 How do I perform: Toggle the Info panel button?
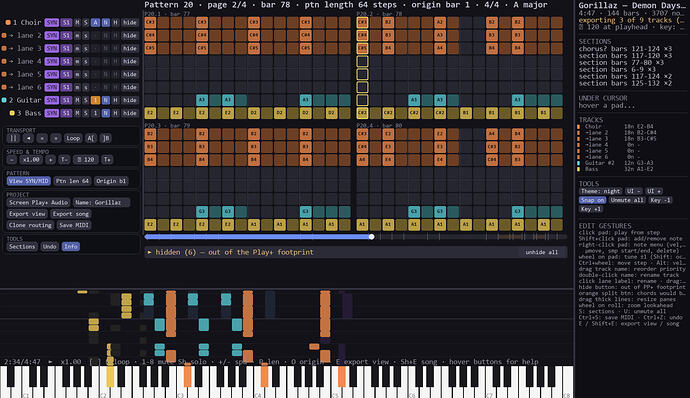pyautogui.click(x=71, y=247)
